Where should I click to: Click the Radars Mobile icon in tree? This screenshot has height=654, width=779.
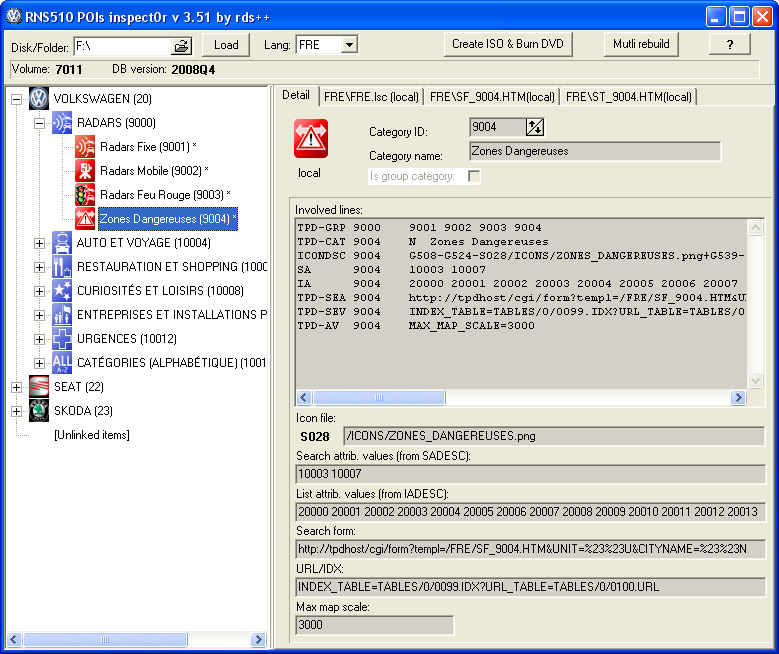pyautogui.click(x=86, y=171)
